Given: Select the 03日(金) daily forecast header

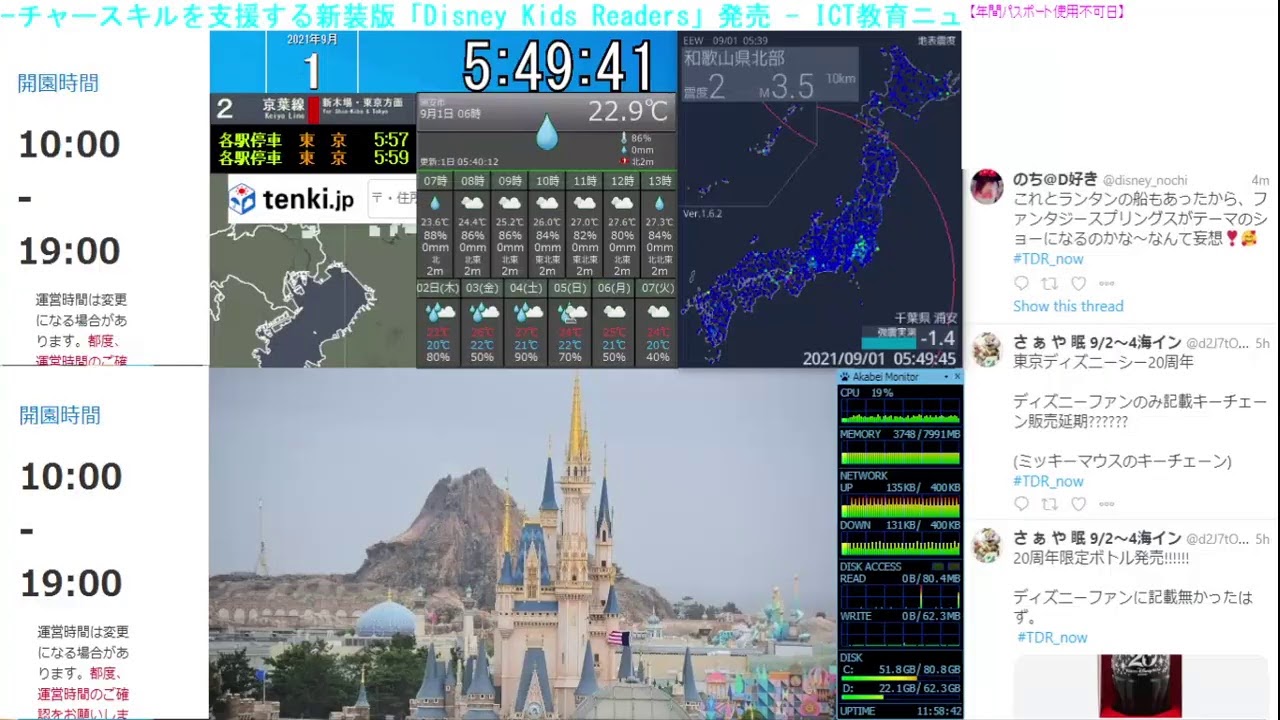Looking at the screenshot, I should click(x=482, y=287).
